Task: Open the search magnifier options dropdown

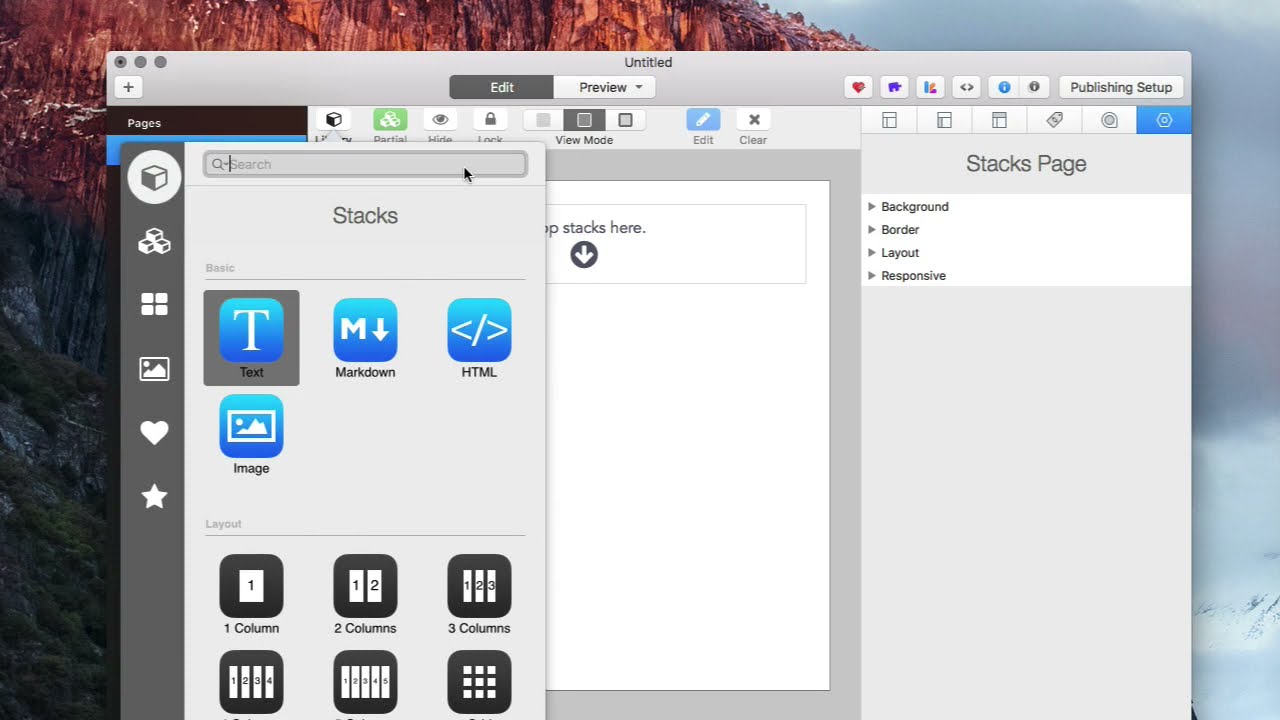Action: point(219,164)
